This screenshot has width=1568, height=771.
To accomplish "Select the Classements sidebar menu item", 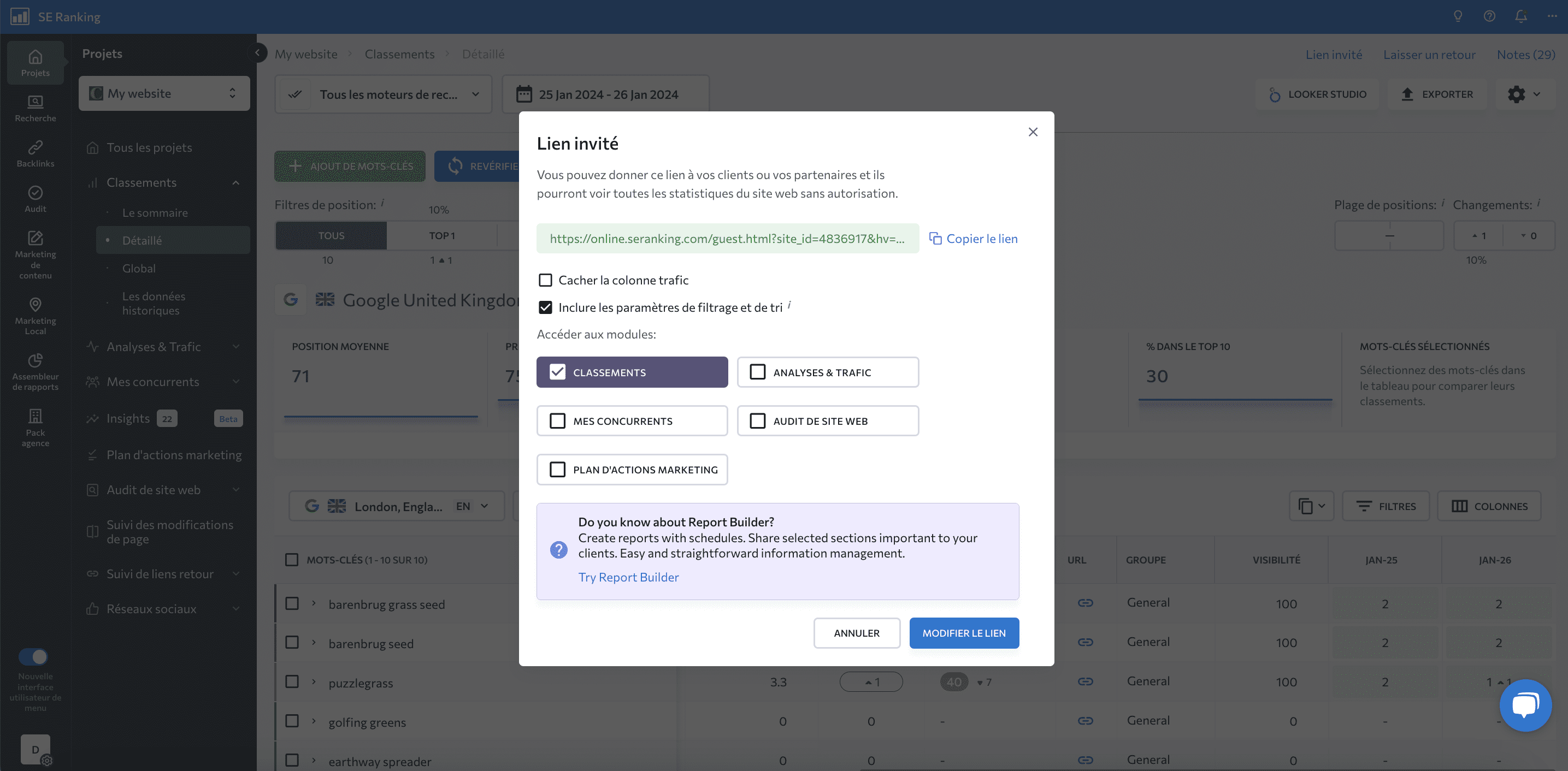I will pos(141,182).
